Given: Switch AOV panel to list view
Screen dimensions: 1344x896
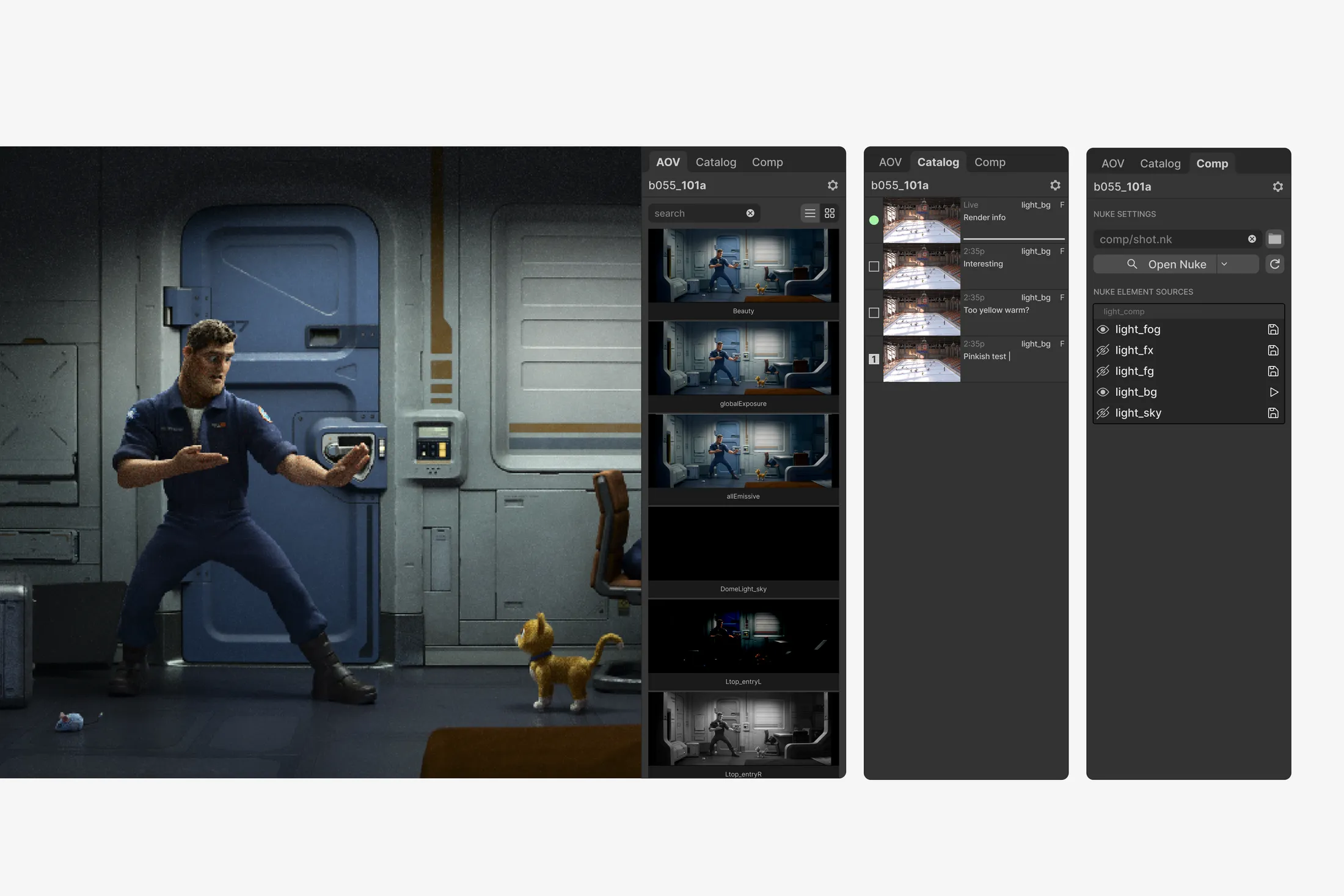Looking at the screenshot, I should 810,213.
